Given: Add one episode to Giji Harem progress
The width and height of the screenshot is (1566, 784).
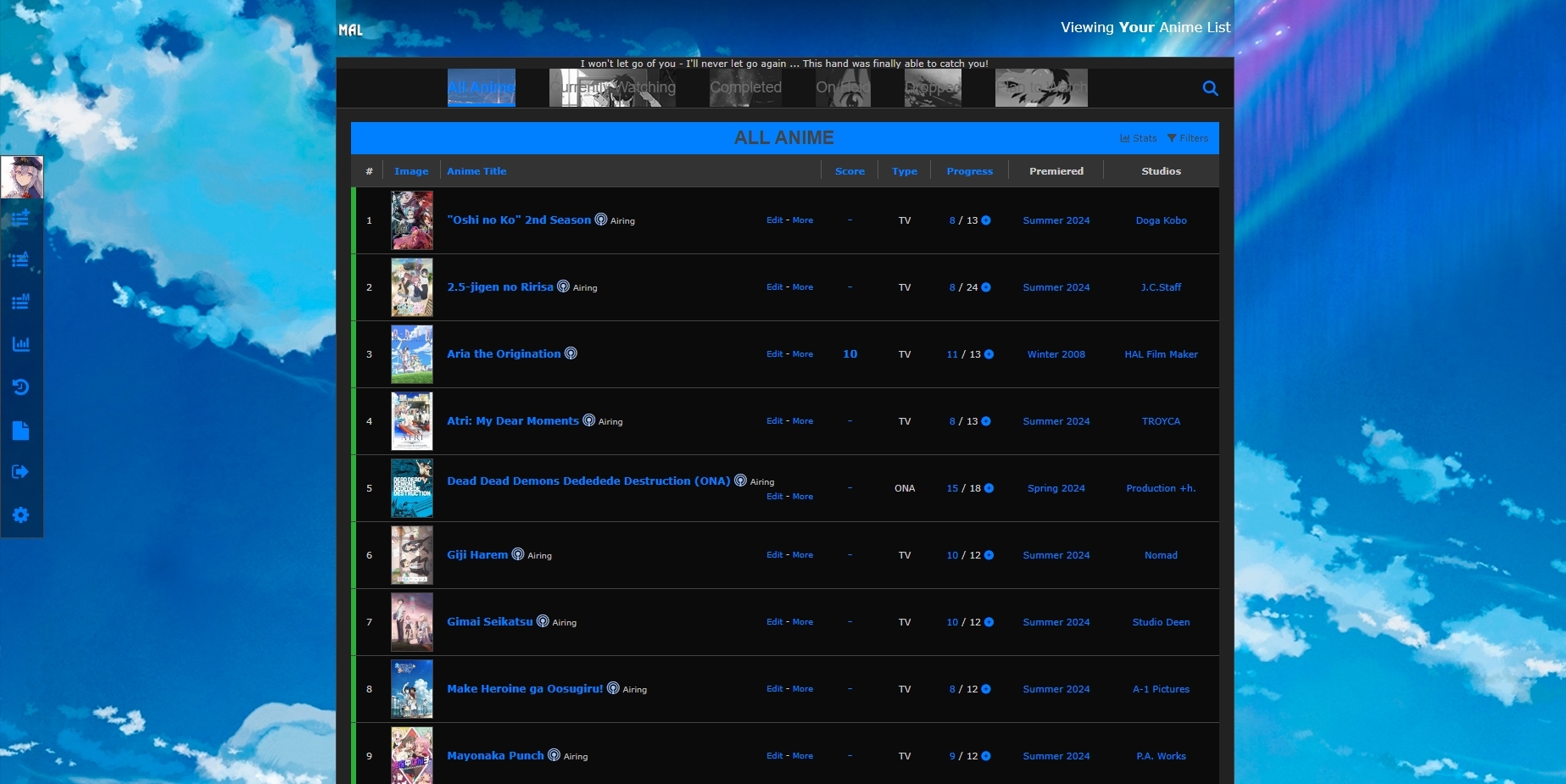Looking at the screenshot, I should pyautogui.click(x=989, y=555).
